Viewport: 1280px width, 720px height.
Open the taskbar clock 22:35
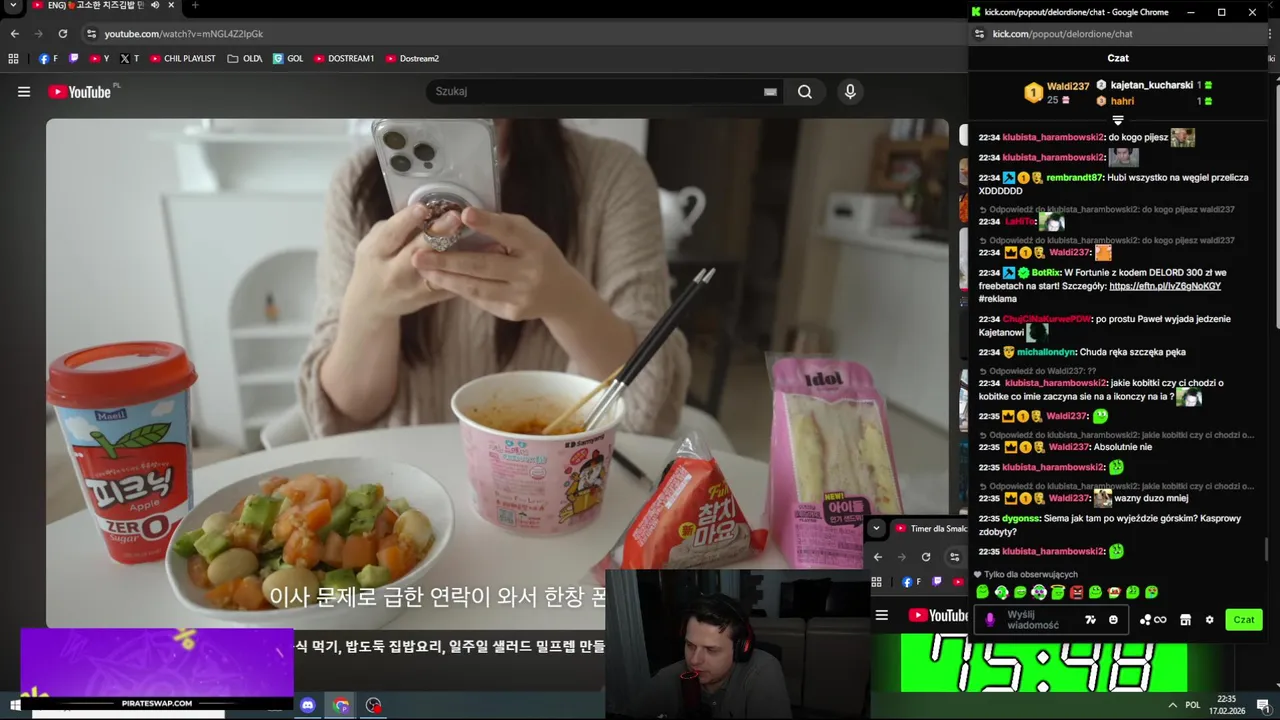tap(1226, 705)
